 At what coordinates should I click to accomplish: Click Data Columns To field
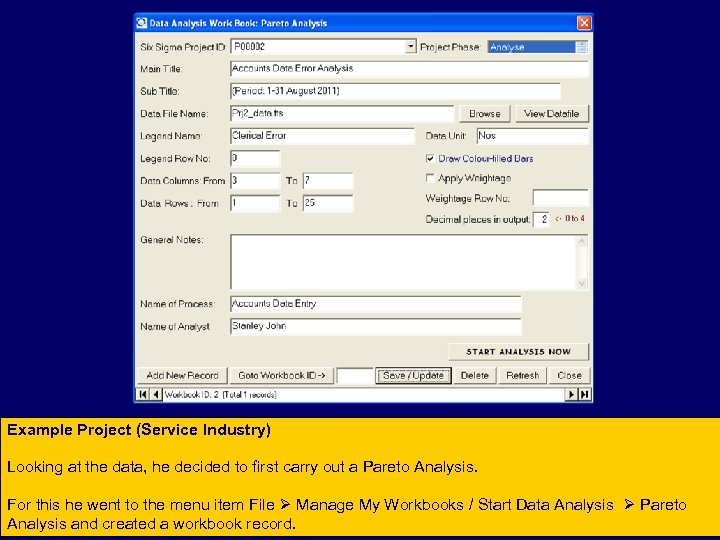pyautogui.click(x=328, y=181)
